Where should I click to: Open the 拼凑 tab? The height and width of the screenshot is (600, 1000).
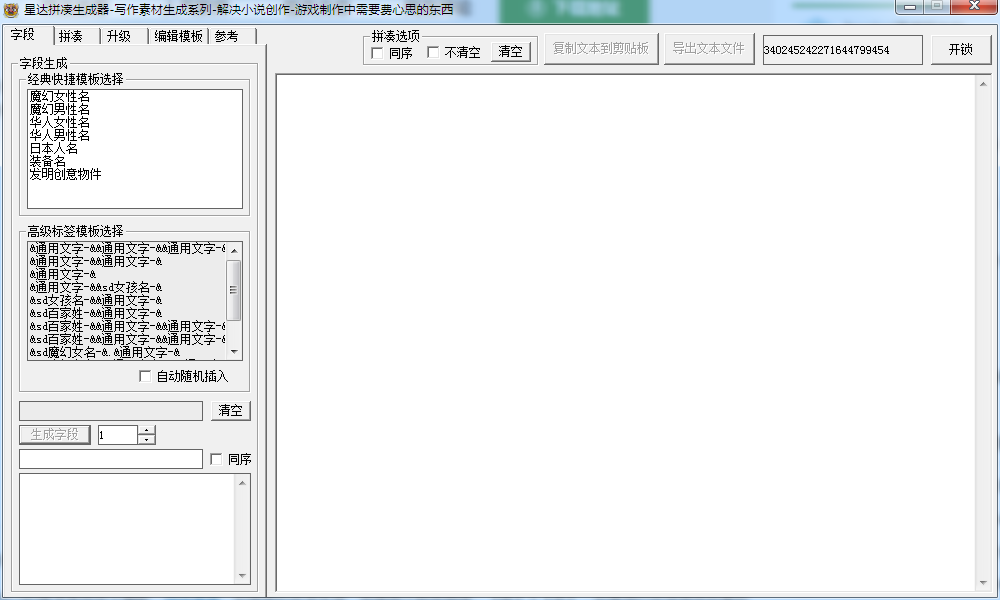click(x=71, y=36)
